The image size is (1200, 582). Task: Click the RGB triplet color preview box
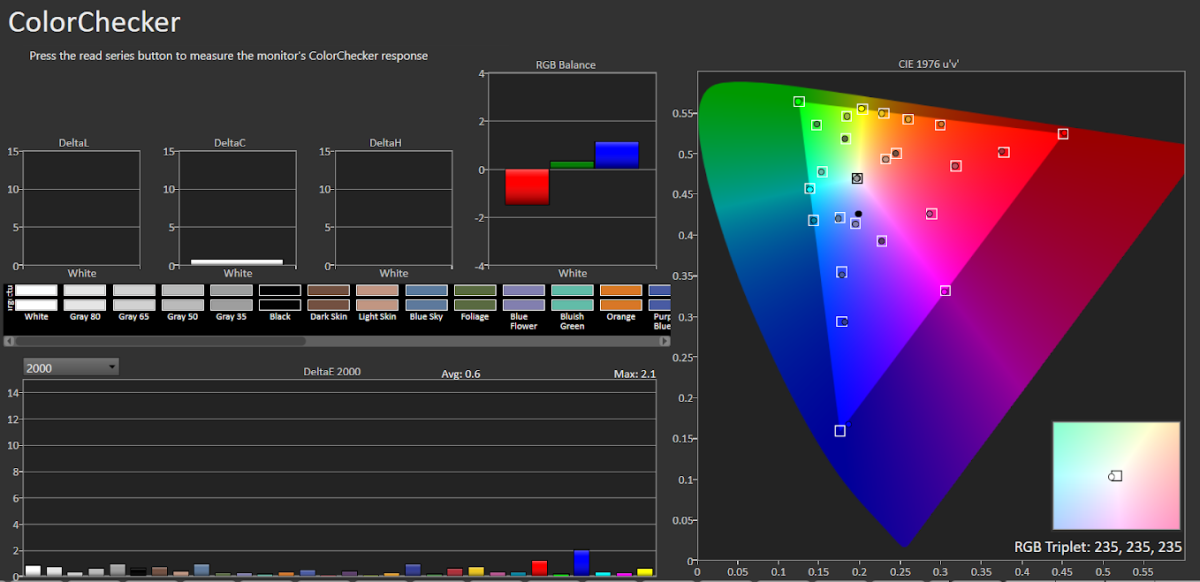click(1117, 476)
